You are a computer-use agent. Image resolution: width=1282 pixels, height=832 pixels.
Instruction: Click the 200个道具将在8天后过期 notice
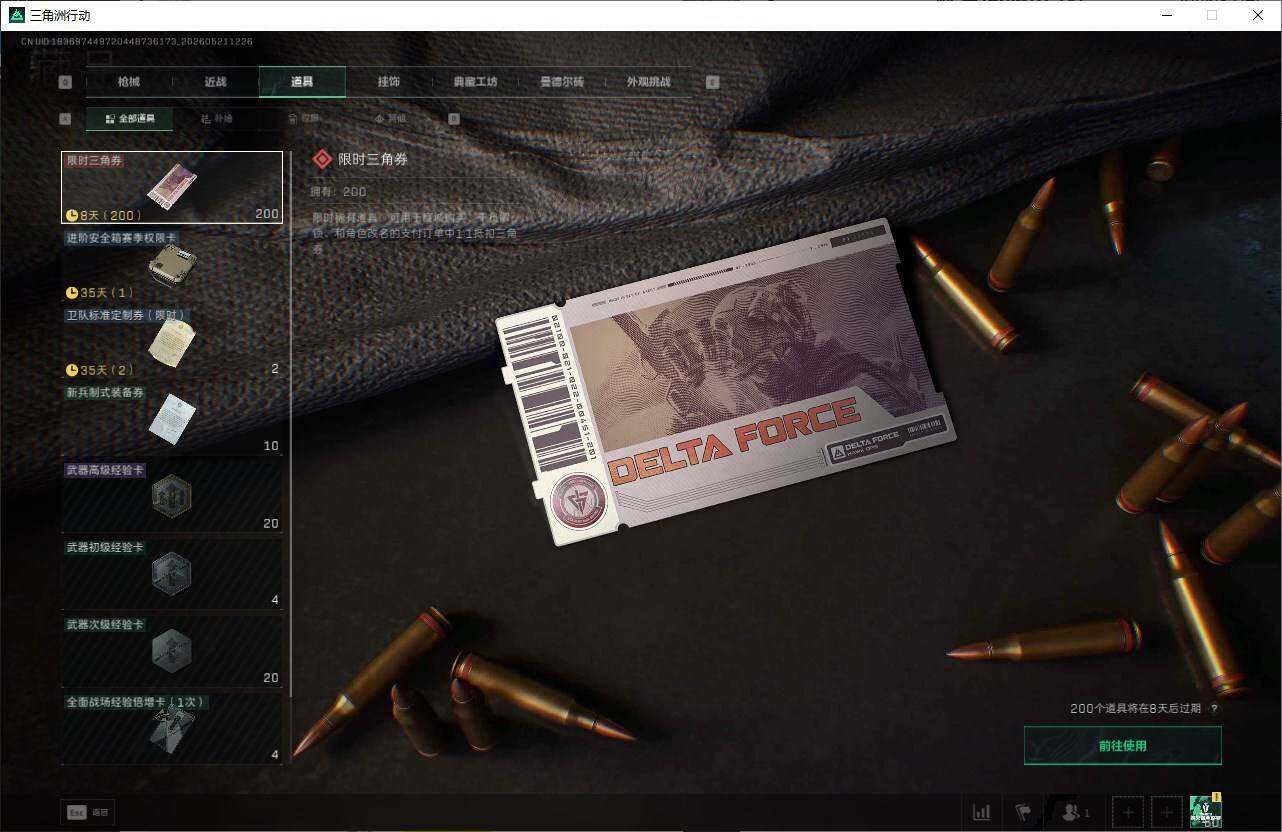(x=1137, y=709)
